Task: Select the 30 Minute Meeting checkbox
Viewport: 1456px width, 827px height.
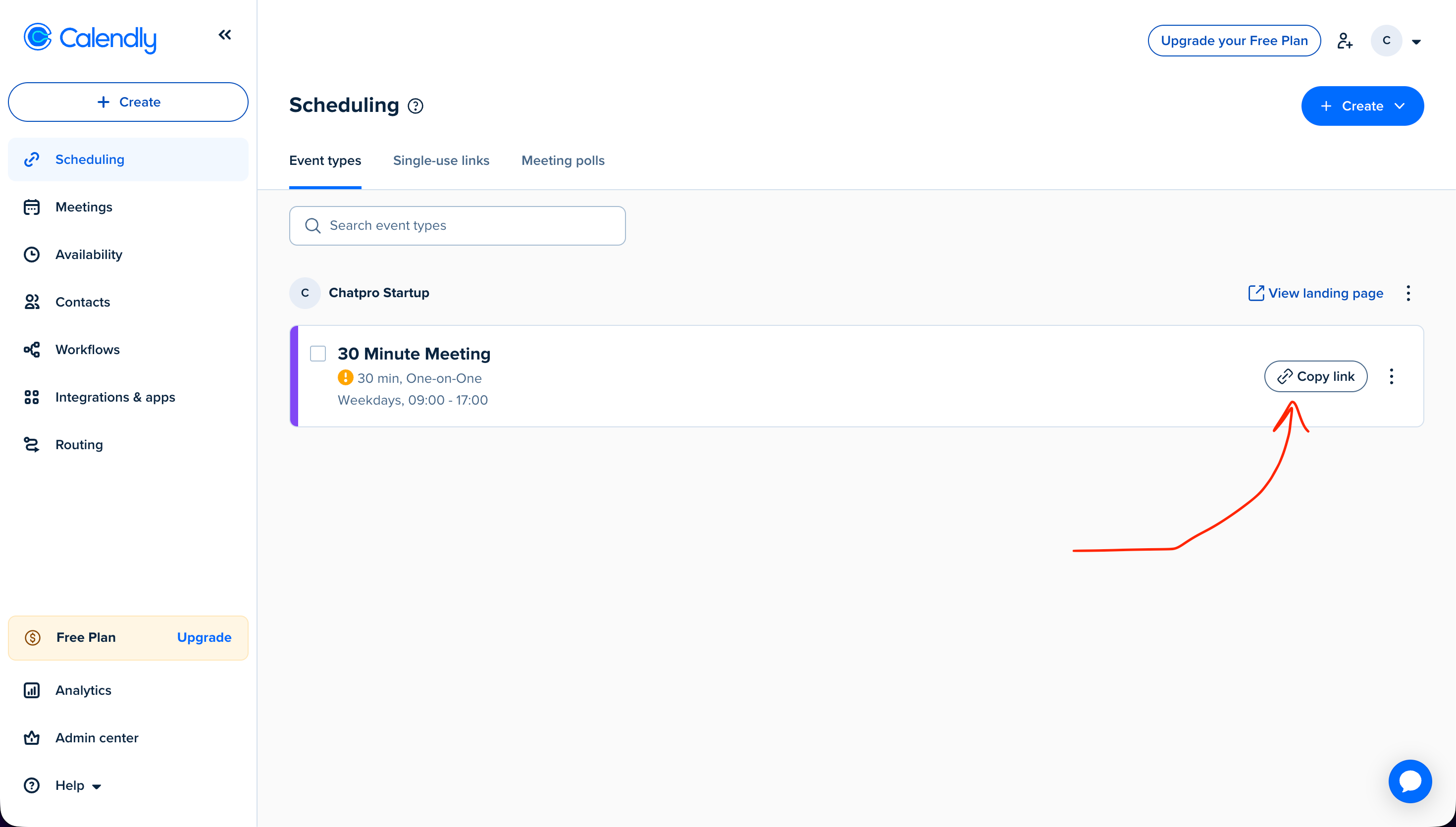Action: [x=318, y=353]
